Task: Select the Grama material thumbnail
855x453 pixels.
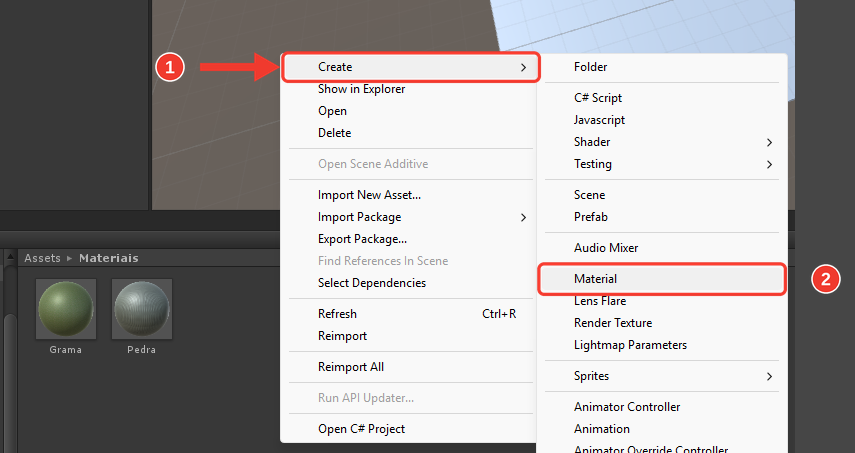Action: tap(66, 309)
